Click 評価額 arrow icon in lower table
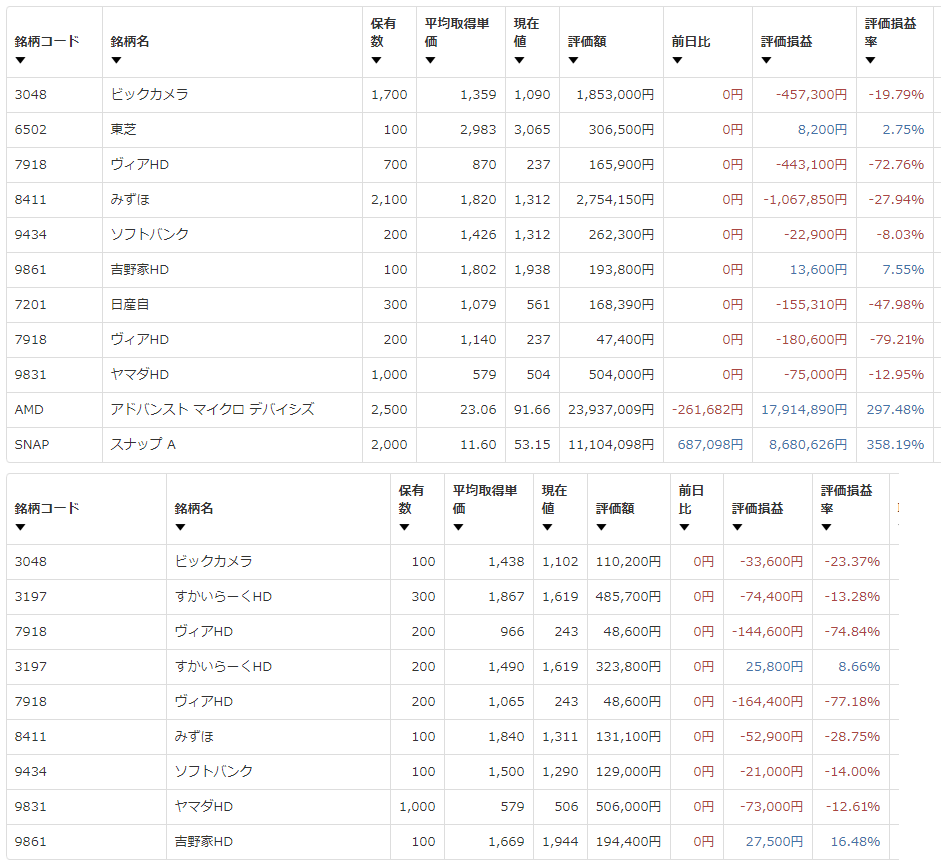This screenshot has height=861, width=941. click(601, 527)
